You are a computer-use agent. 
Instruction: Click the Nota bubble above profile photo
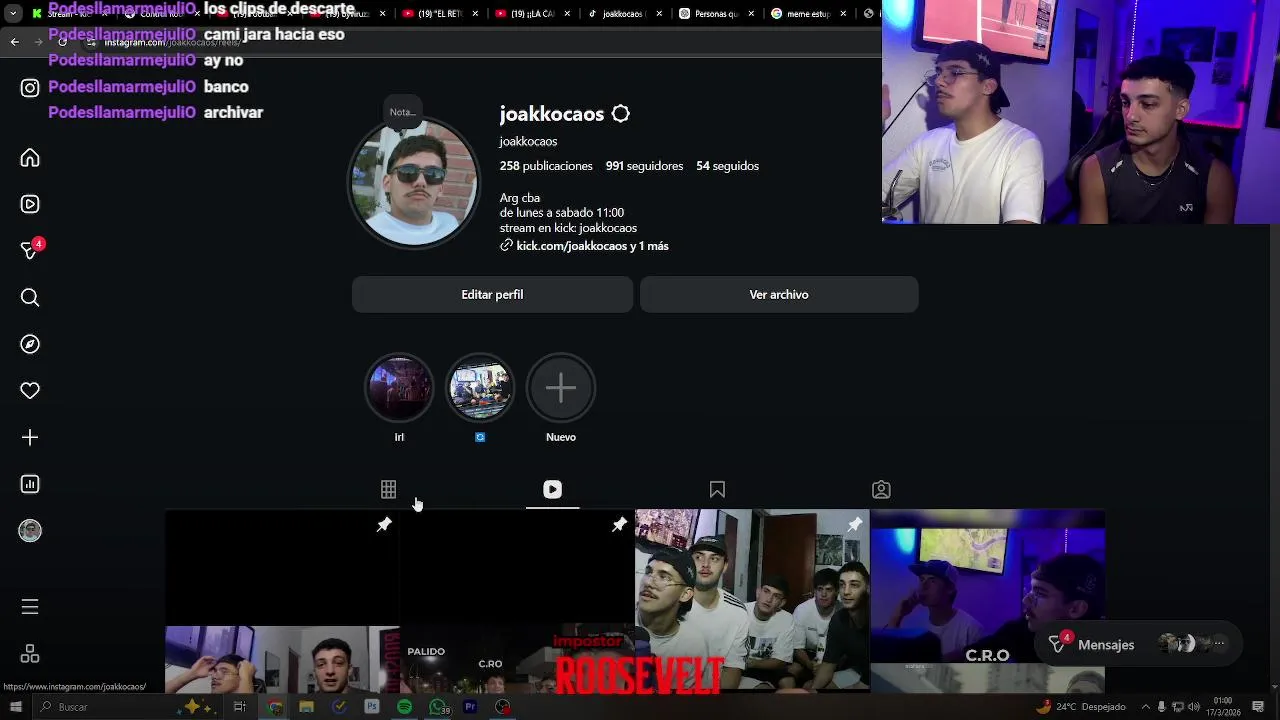click(402, 112)
